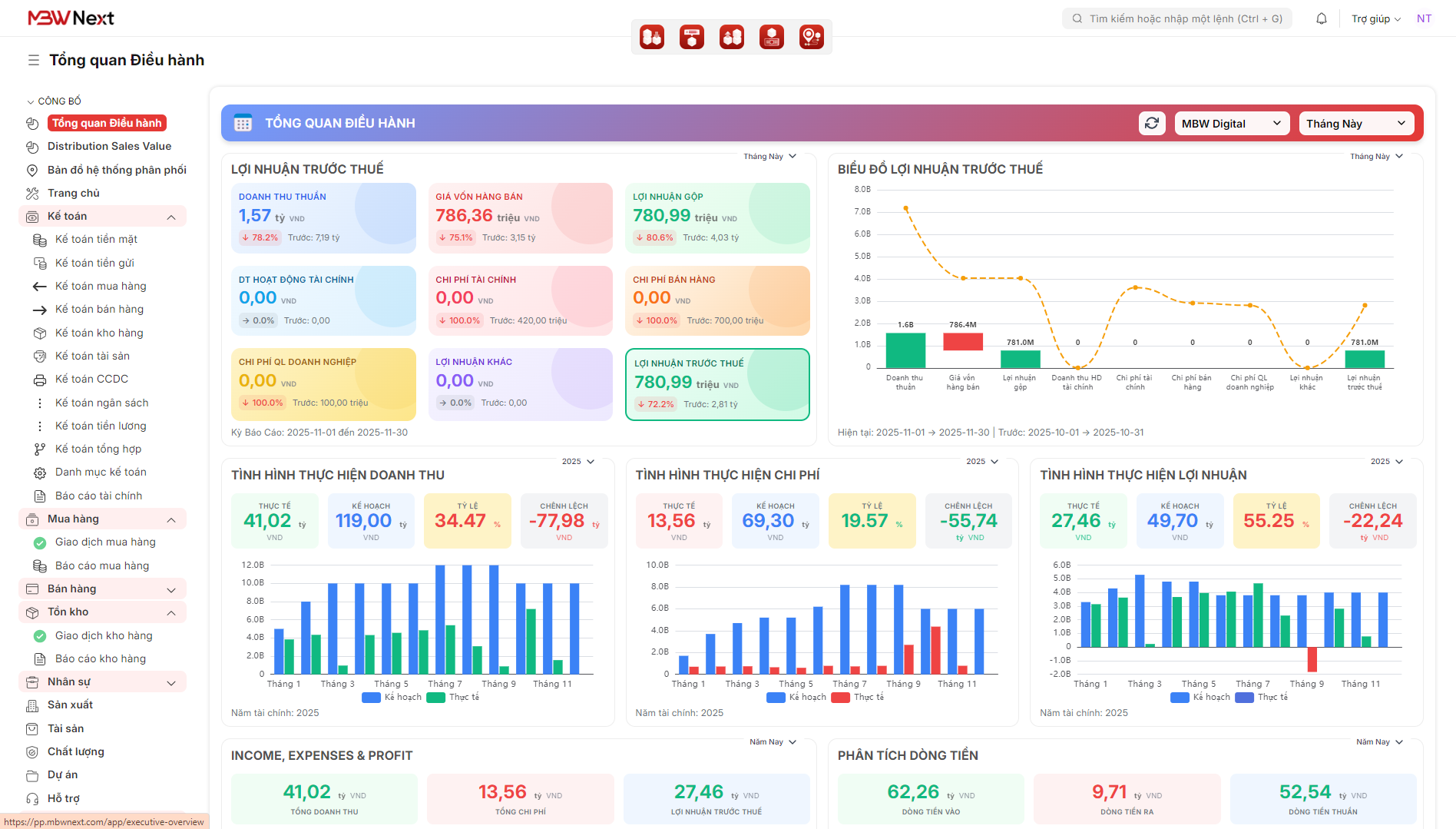Click the top search command field
The image size is (1456, 829).
pyautogui.click(x=1177, y=18)
